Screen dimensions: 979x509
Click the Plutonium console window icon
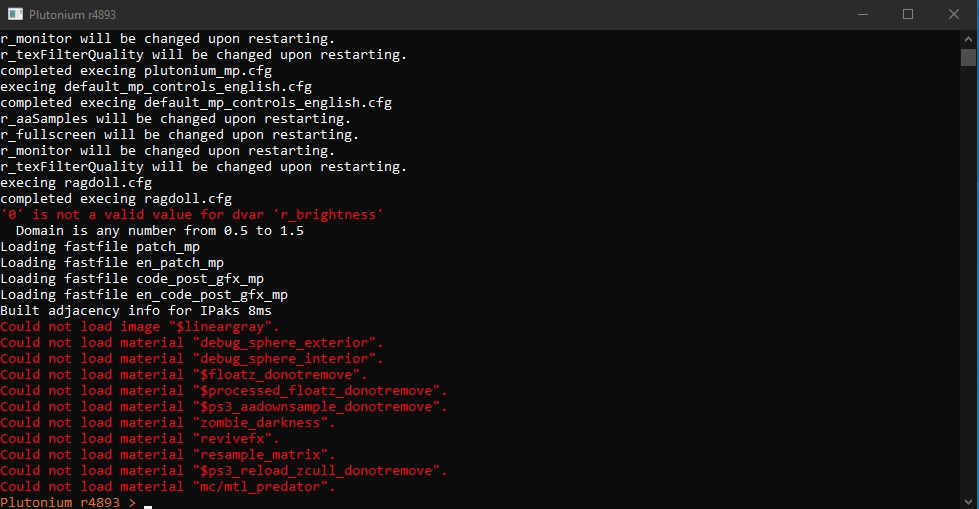click(15, 14)
